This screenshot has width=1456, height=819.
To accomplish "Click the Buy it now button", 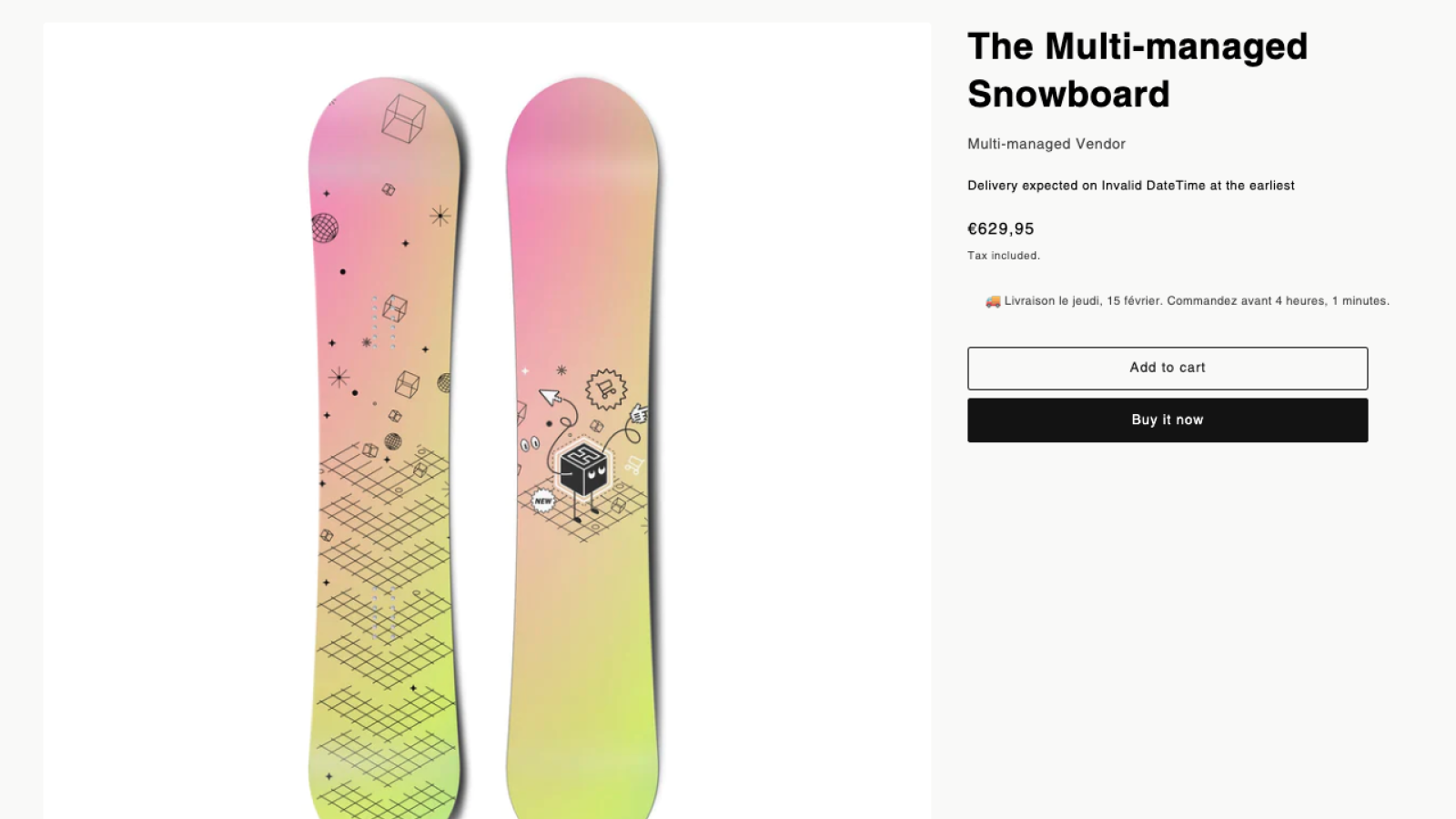I will pos(1167,420).
